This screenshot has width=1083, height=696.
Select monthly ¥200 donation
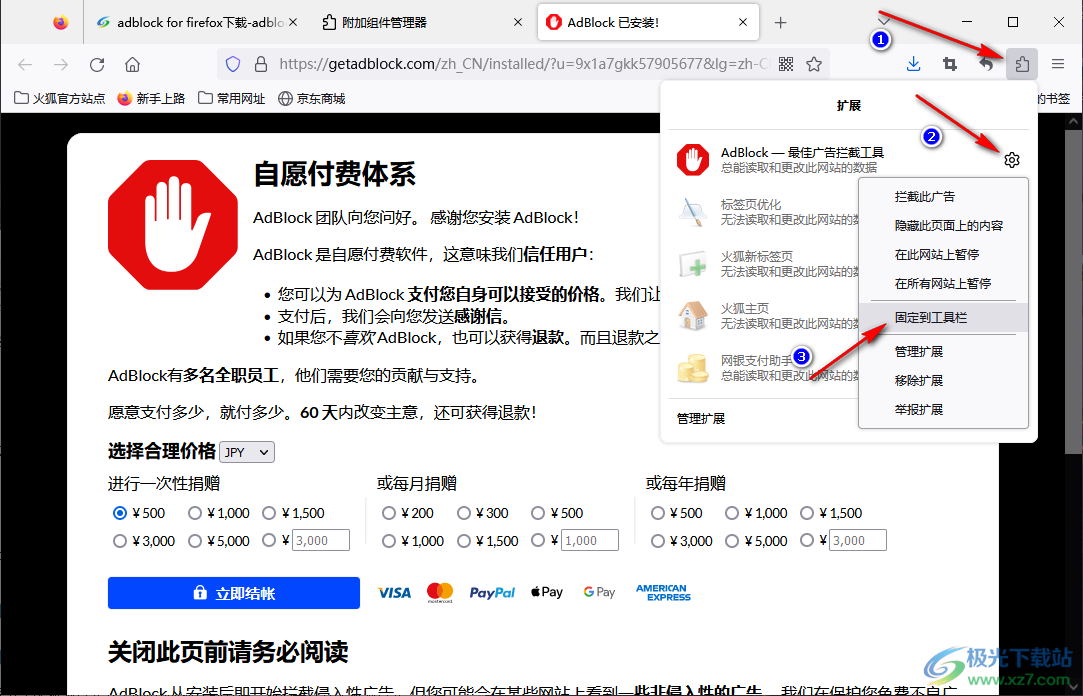tap(389, 513)
